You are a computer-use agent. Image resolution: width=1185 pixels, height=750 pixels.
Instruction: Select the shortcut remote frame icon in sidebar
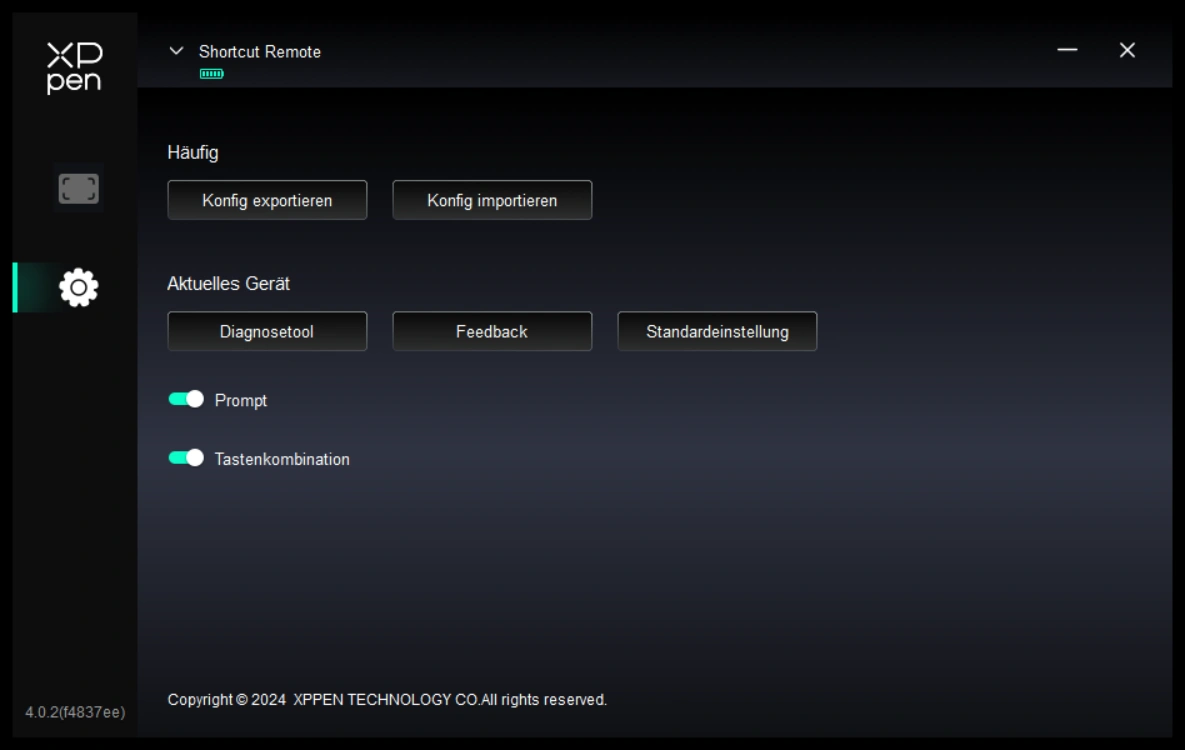click(x=78, y=188)
